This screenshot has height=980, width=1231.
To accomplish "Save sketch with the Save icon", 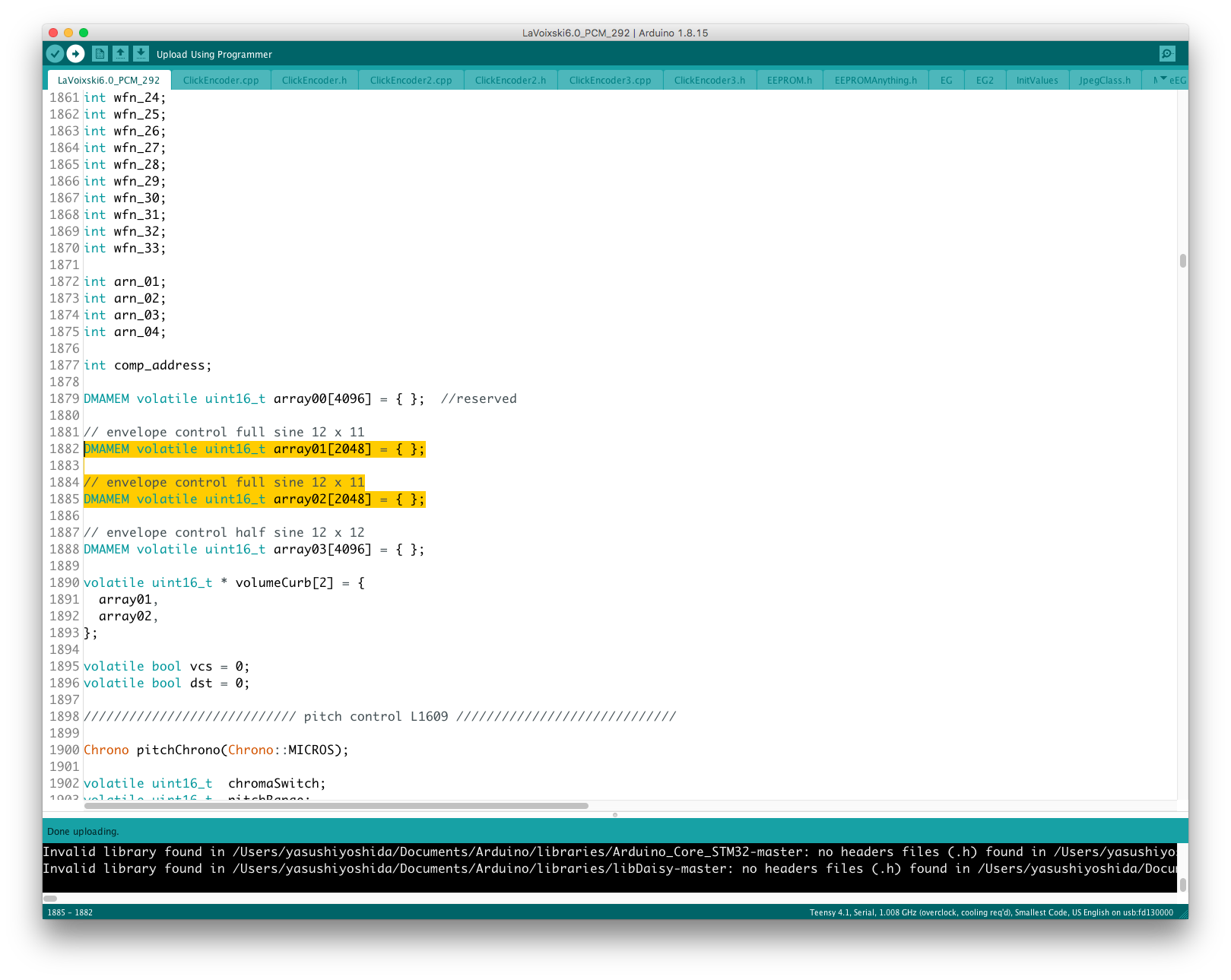I will tap(141, 54).
